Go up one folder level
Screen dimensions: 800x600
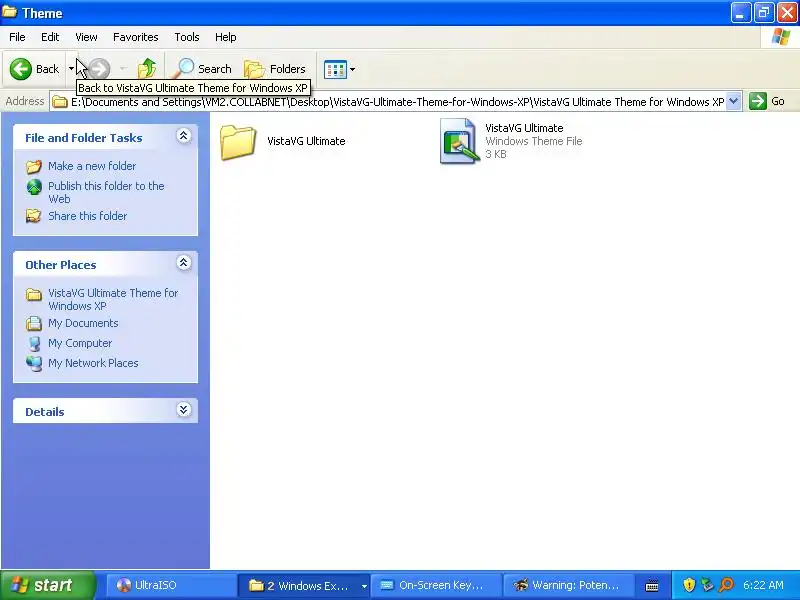coord(147,69)
